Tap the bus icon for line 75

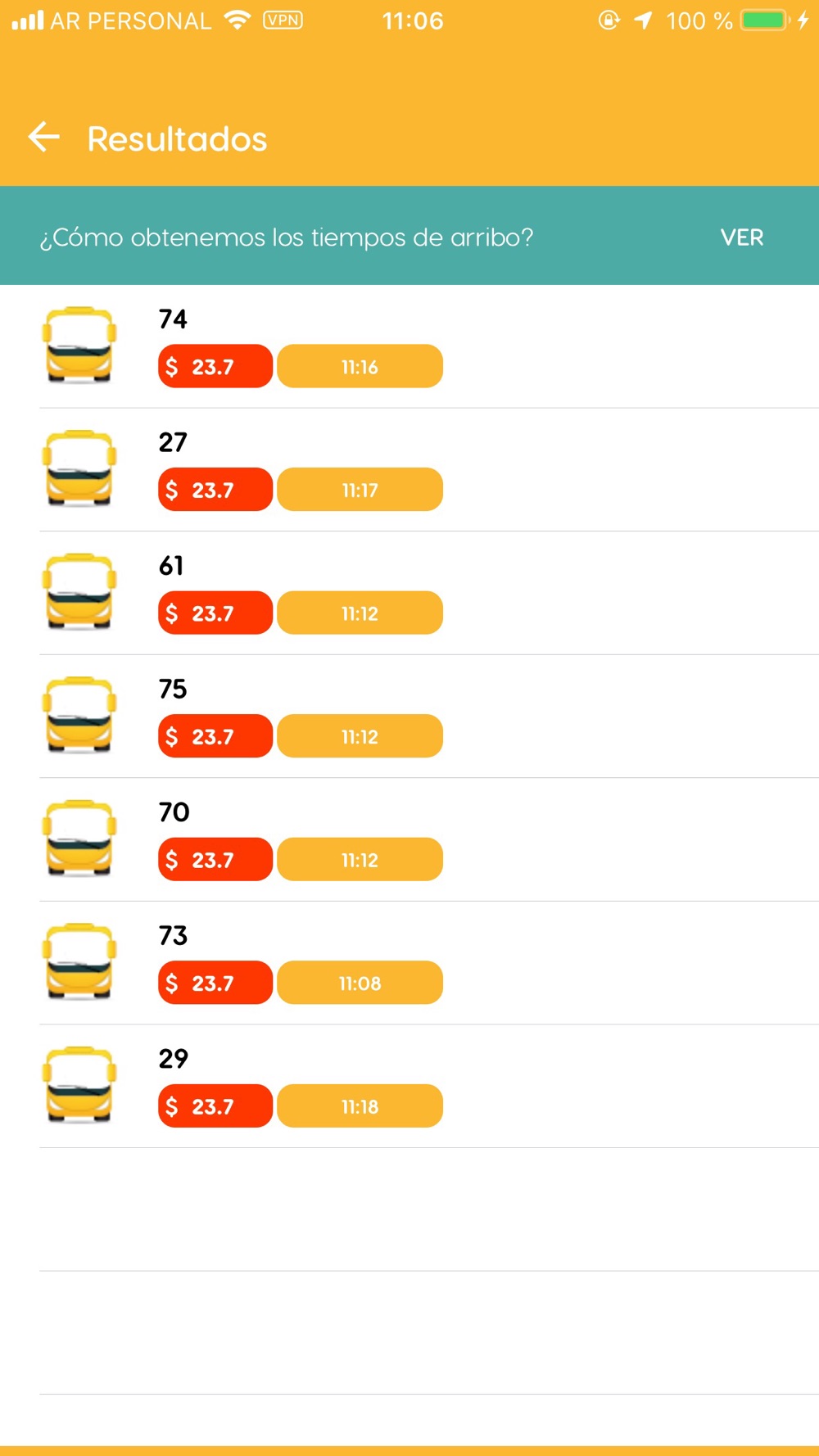point(79,715)
